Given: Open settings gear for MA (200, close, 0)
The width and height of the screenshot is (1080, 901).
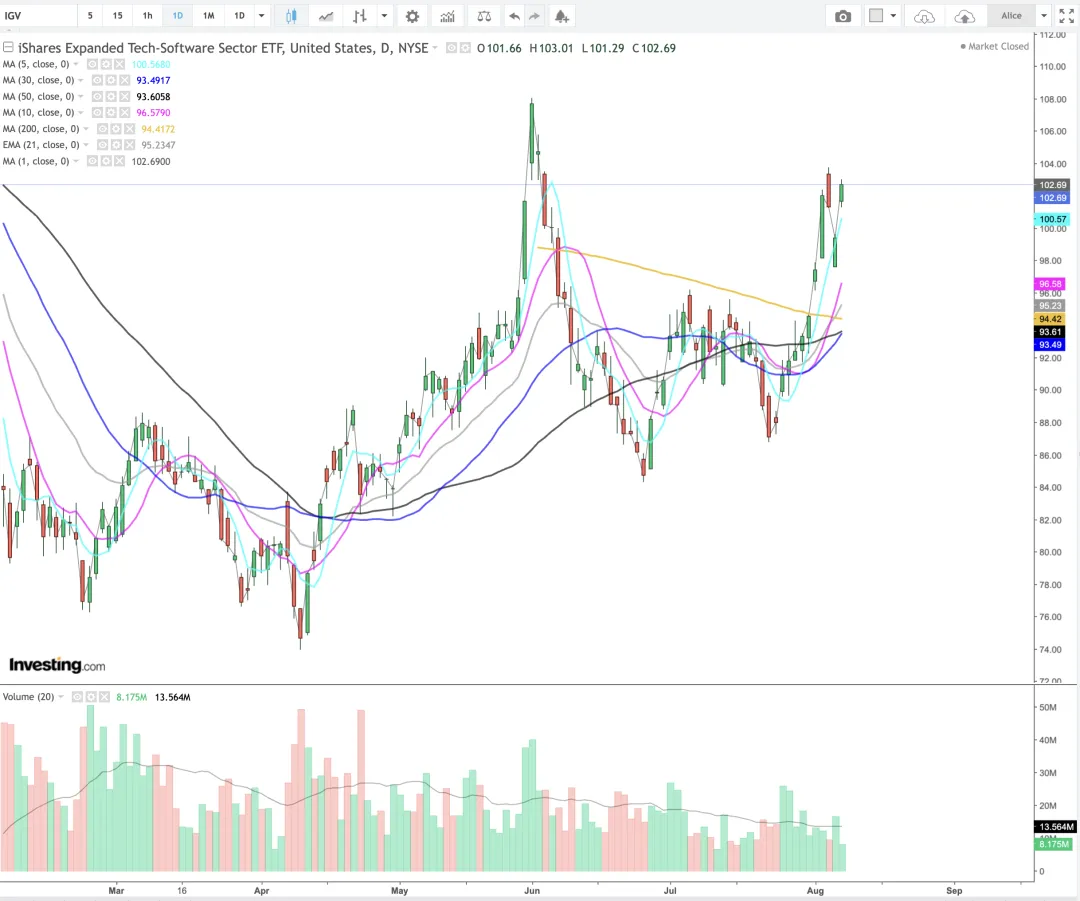Looking at the screenshot, I should coord(116,129).
